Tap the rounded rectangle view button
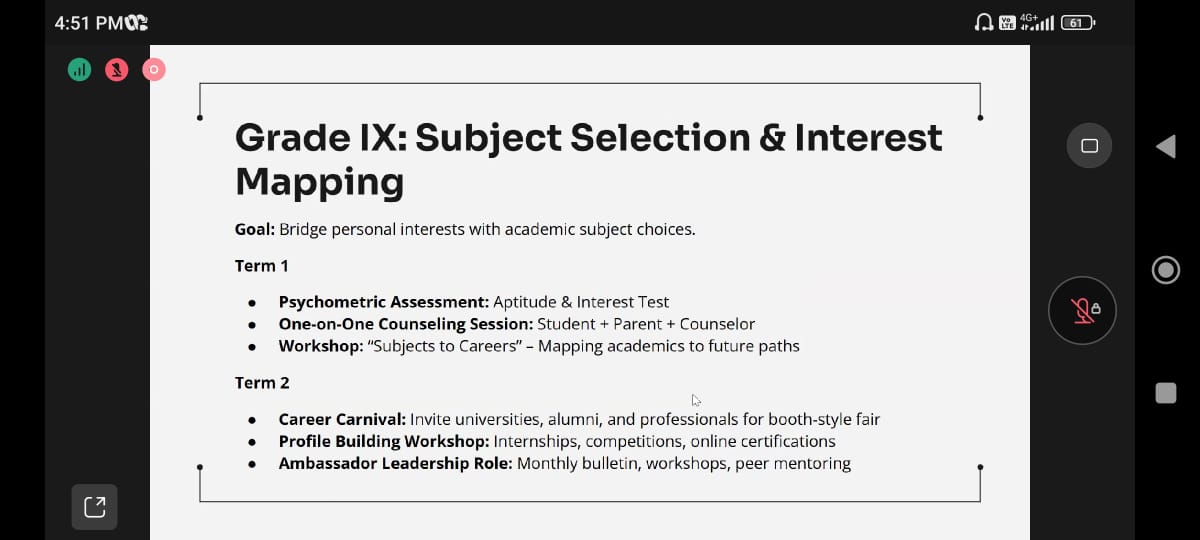This screenshot has width=1200, height=540. [x=1089, y=146]
